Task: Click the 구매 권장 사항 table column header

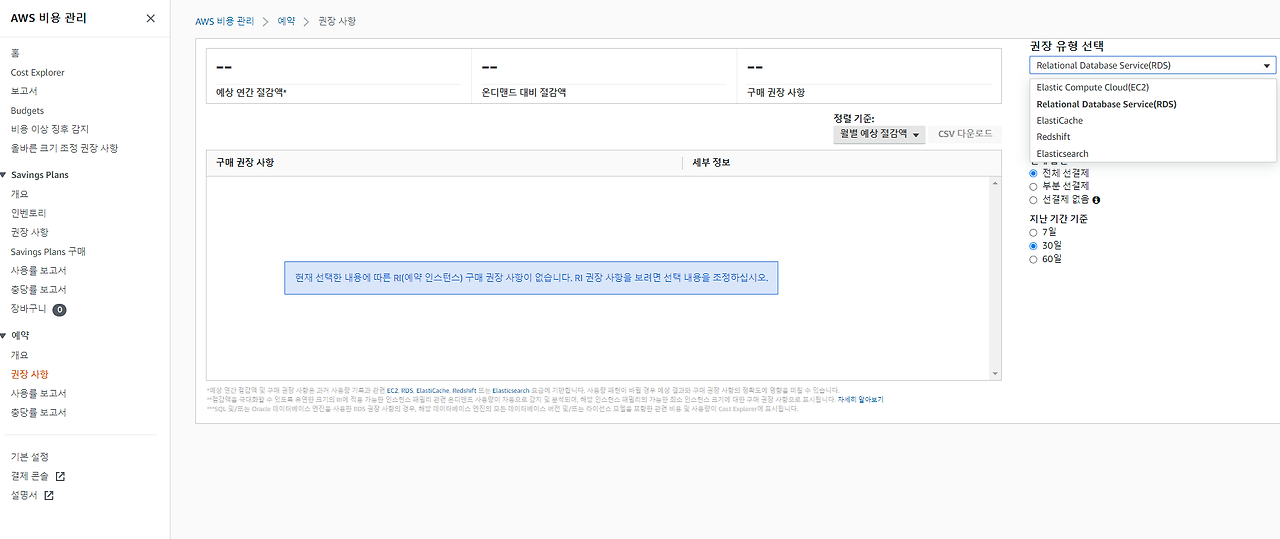Action: (245, 162)
